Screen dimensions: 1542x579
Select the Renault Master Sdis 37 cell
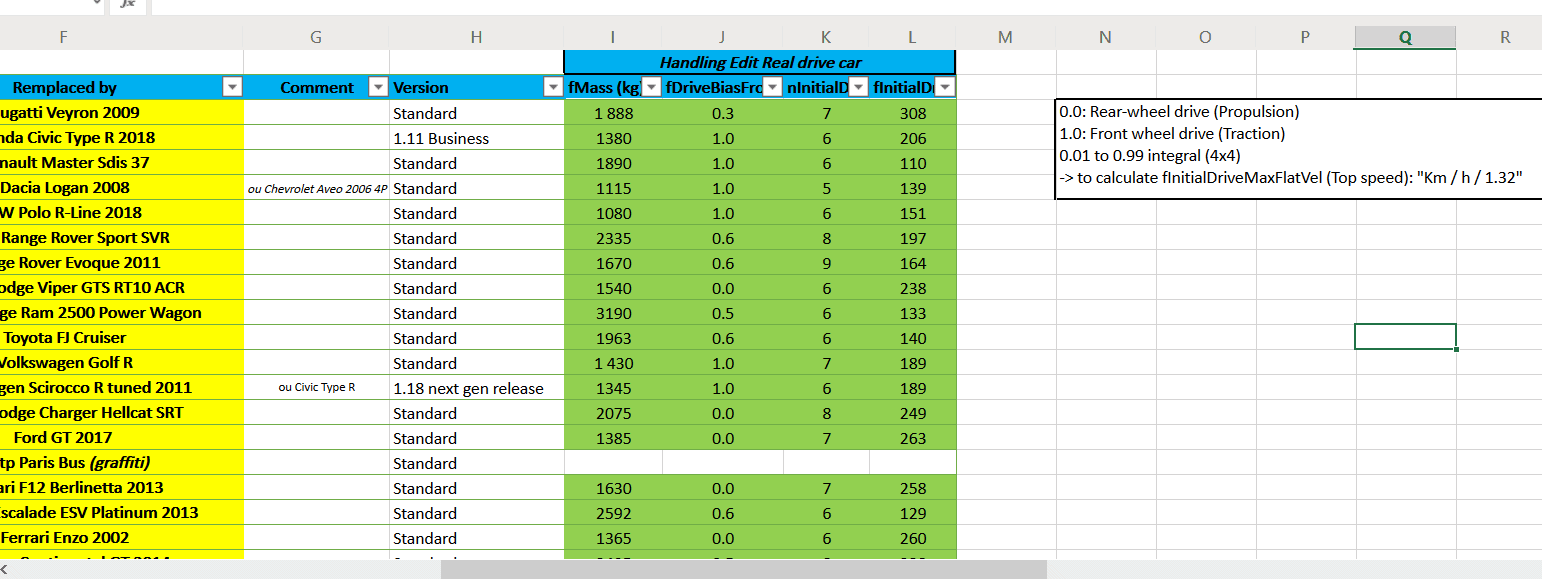pyautogui.click(x=121, y=163)
